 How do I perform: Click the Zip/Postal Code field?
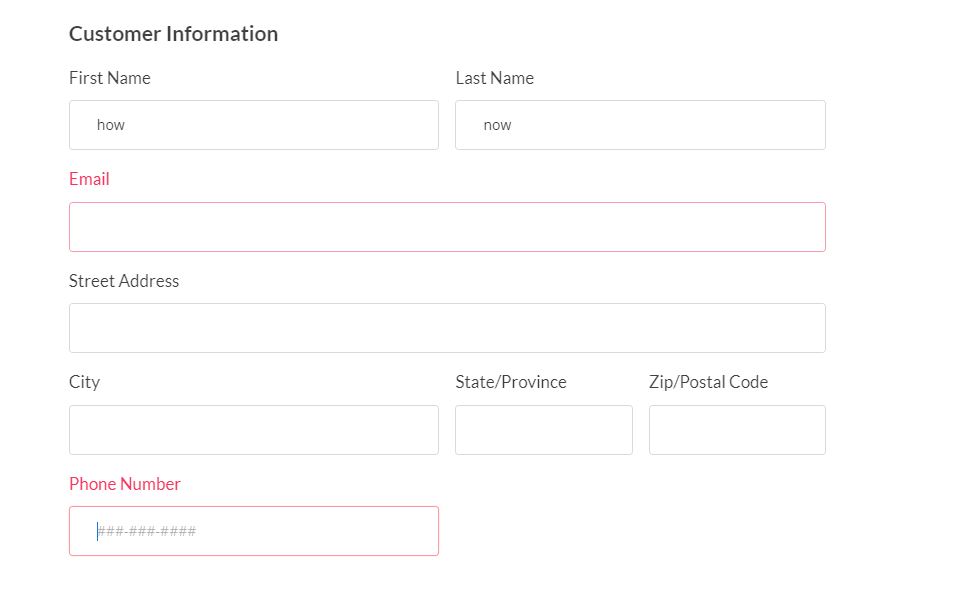coord(737,430)
